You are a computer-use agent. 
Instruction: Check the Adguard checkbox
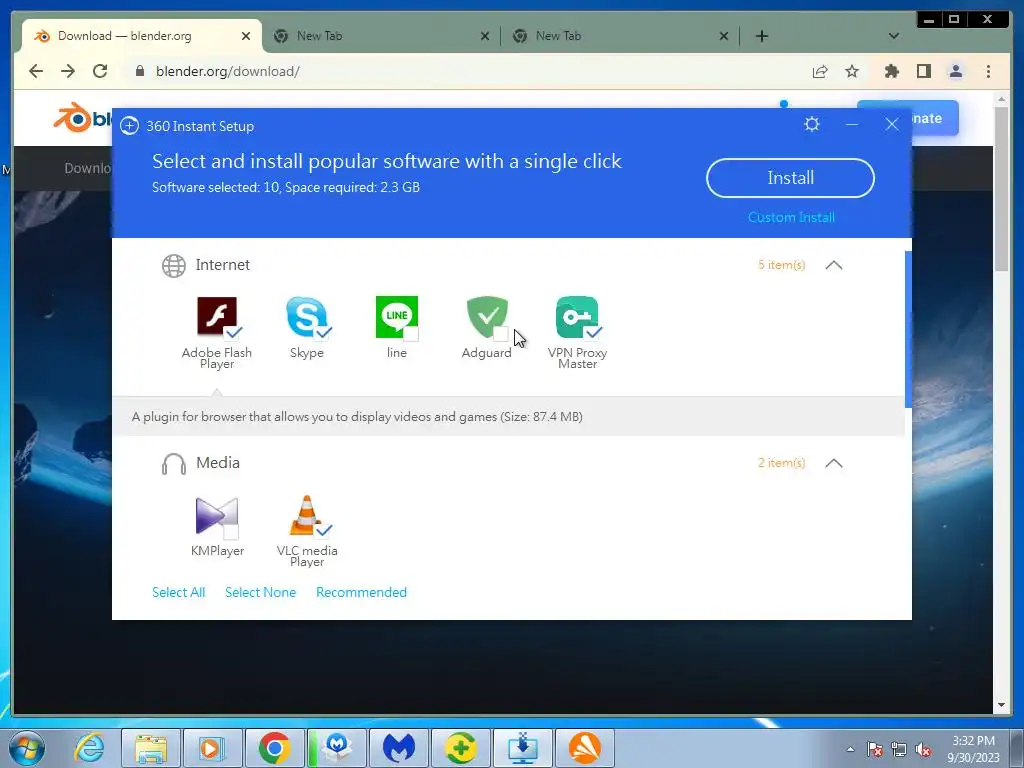tap(501, 334)
